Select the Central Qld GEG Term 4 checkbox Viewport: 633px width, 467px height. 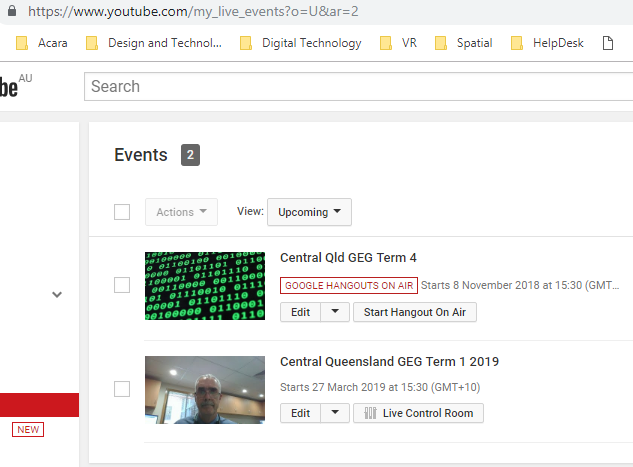(x=122, y=285)
